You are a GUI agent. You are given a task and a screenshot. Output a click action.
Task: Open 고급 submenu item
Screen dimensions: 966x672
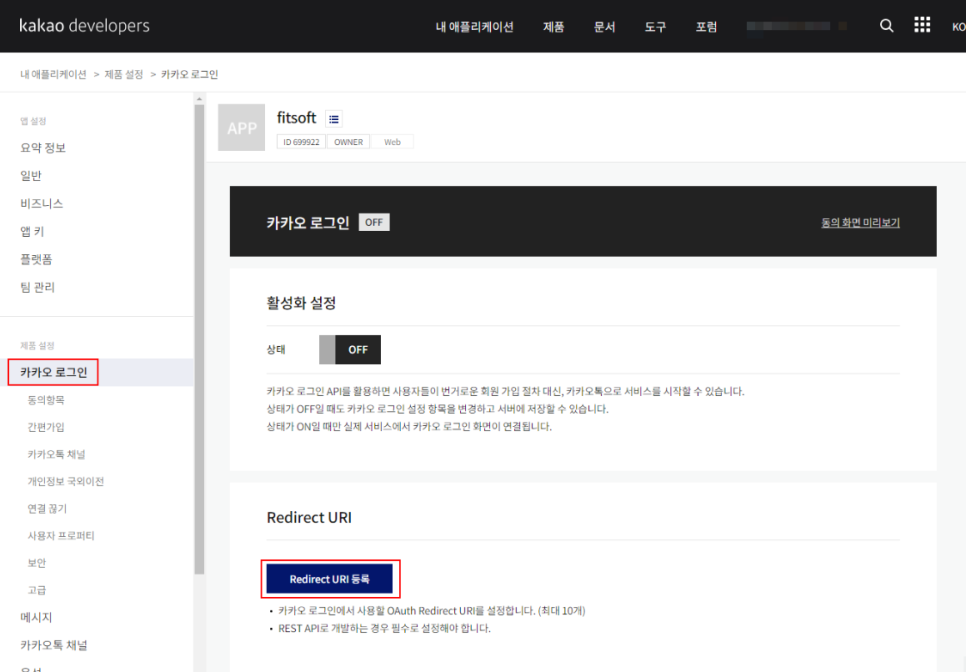tap(37, 590)
